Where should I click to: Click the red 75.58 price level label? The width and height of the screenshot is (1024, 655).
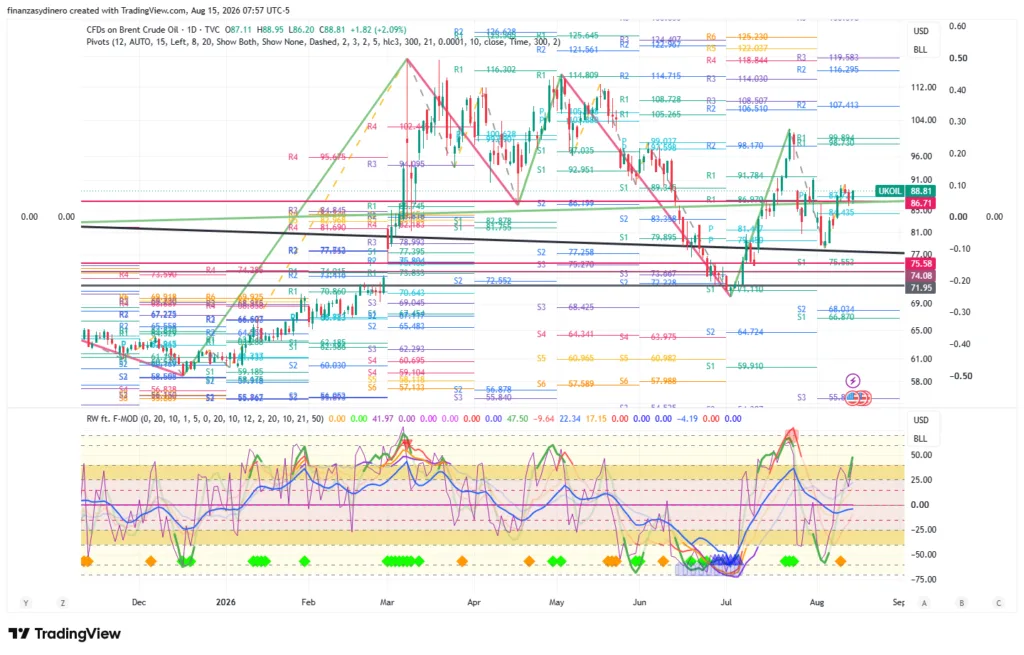pyautogui.click(x=920, y=264)
